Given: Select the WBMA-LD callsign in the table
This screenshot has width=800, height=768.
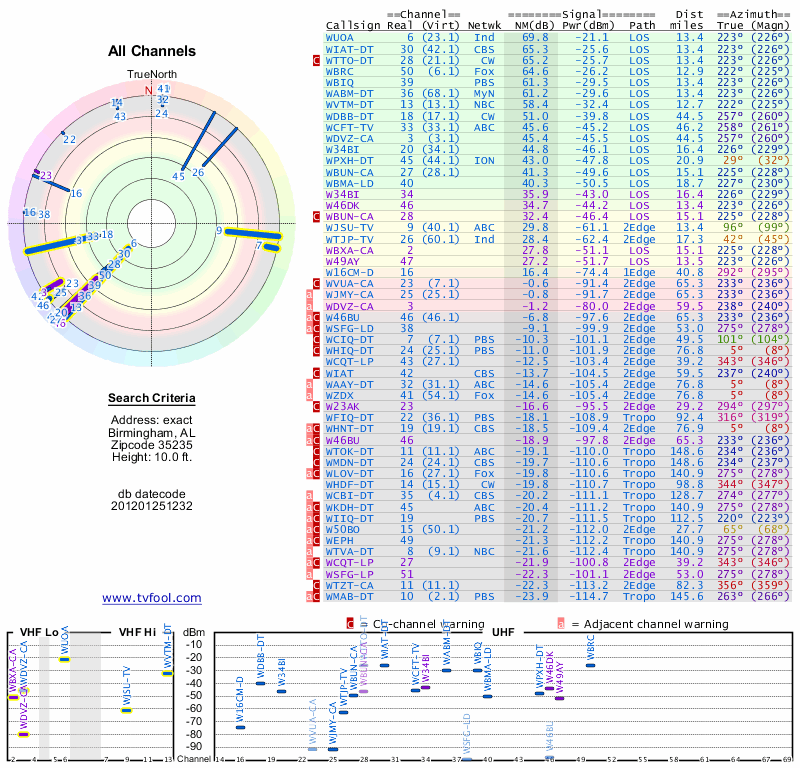Looking at the screenshot, I should pos(350,184).
